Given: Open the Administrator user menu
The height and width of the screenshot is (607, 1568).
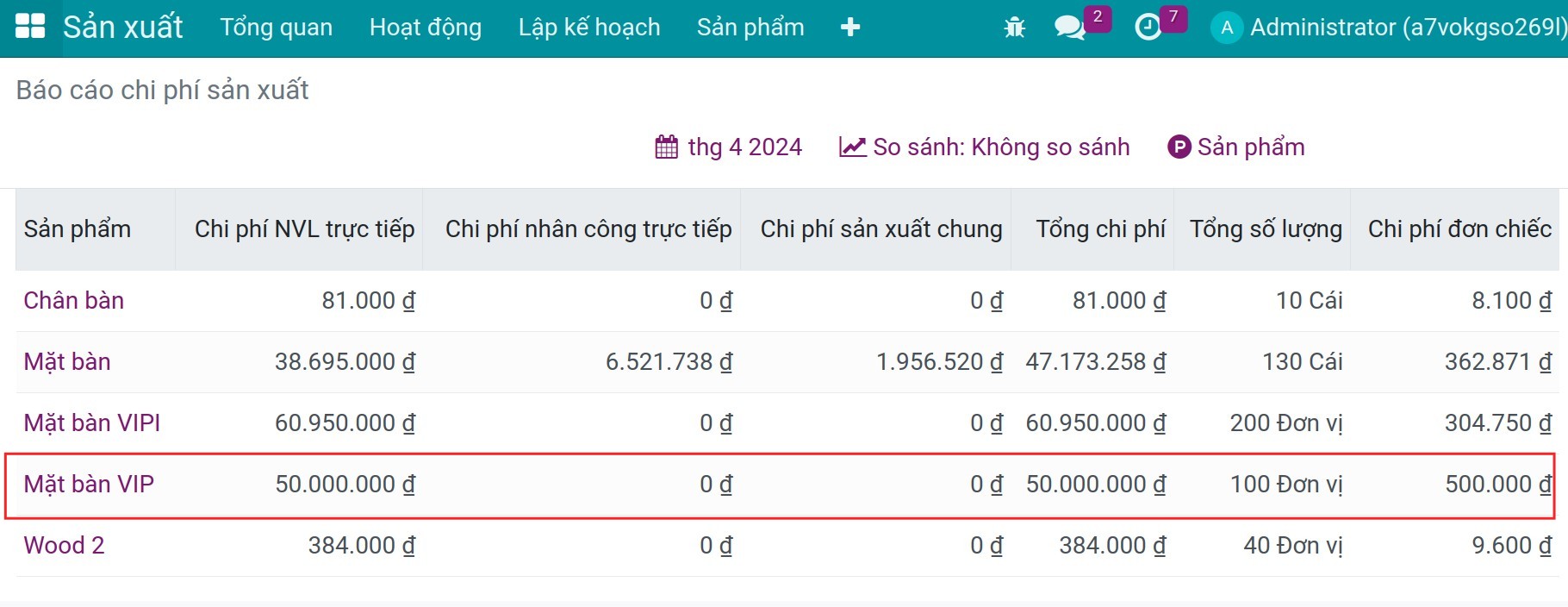Looking at the screenshot, I should 1389,28.
